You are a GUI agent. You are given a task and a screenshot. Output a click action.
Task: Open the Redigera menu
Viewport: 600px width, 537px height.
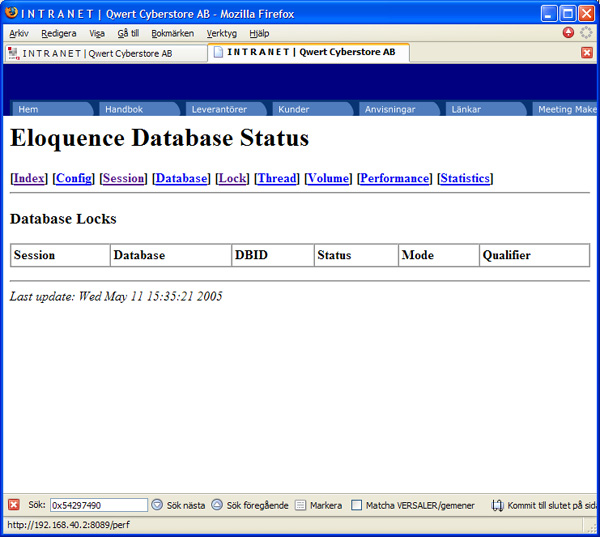click(59, 33)
